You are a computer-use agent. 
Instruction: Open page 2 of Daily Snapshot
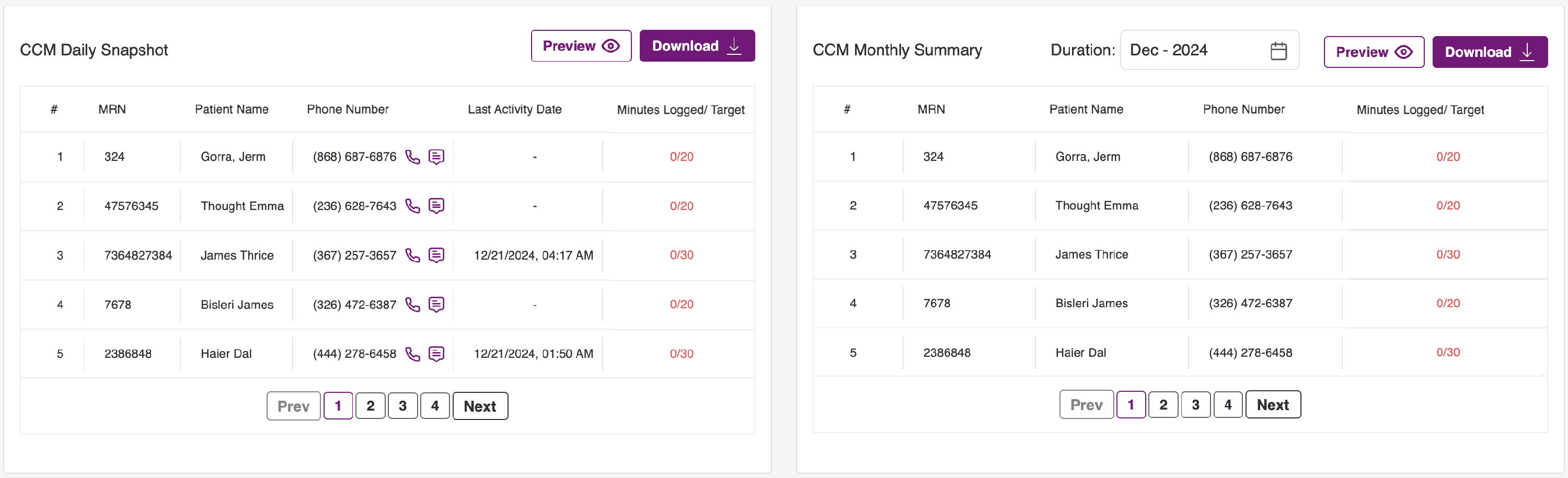(370, 405)
